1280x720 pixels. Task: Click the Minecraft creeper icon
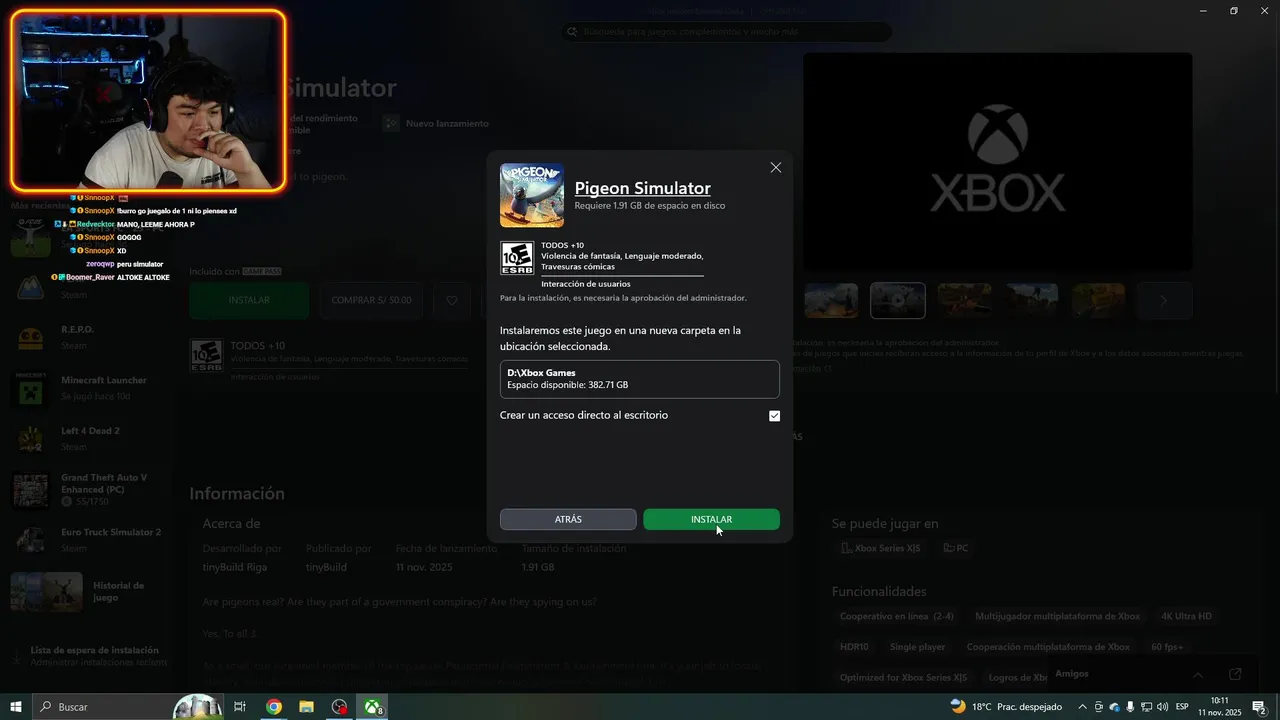(30, 389)
